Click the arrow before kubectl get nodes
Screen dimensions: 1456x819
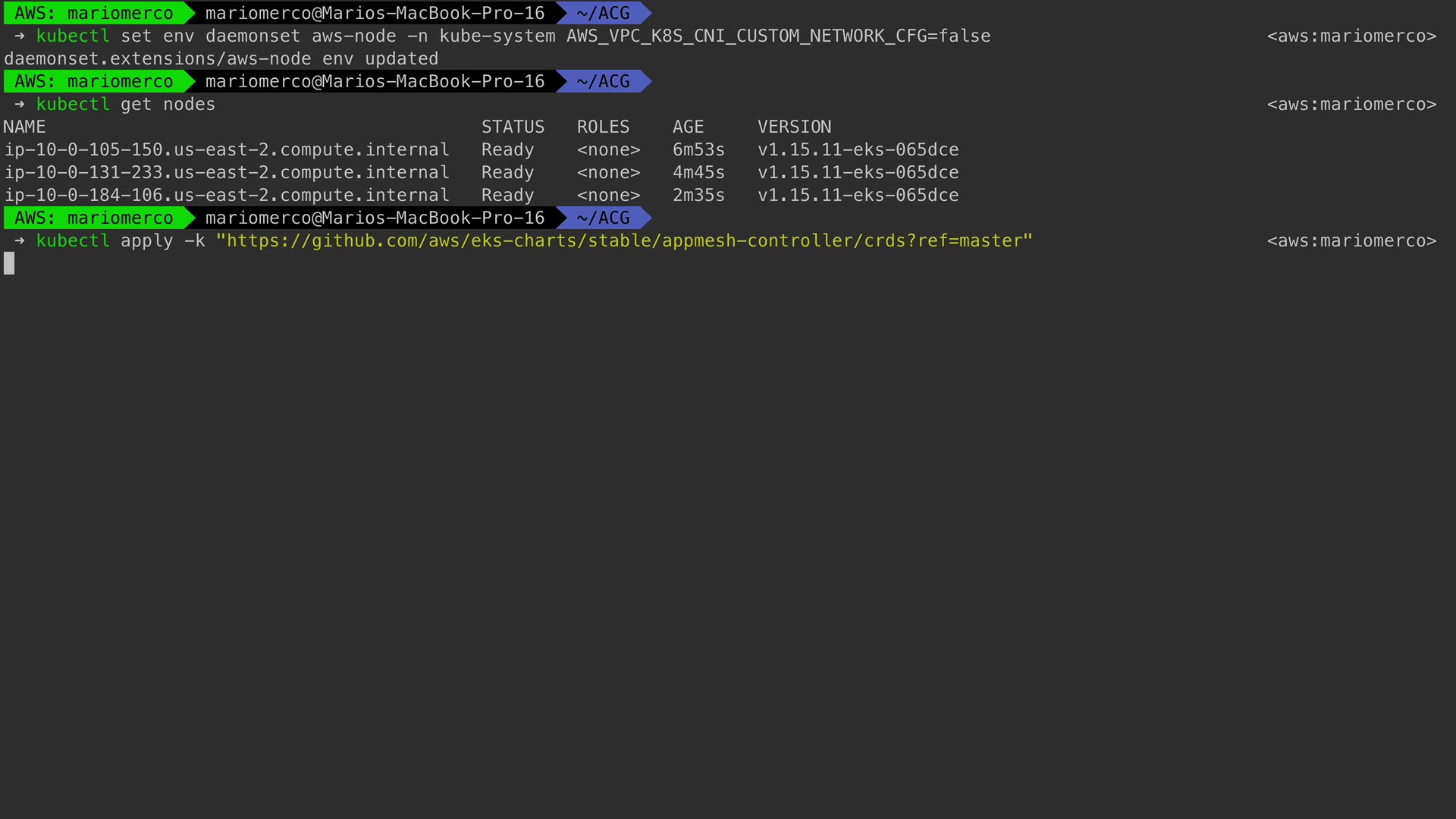tap(20, 105)
